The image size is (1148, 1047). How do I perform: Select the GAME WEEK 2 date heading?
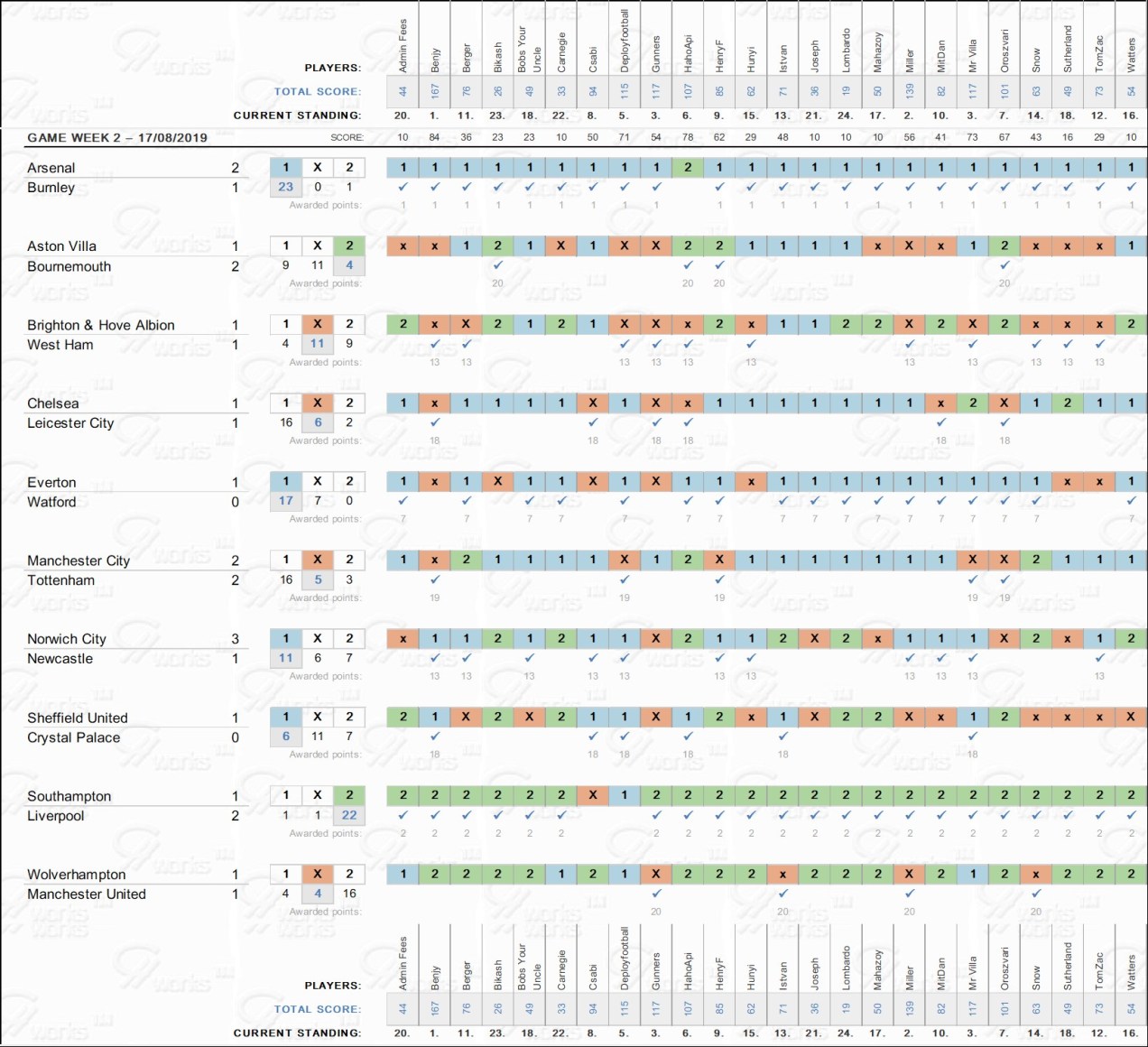pyautogui.click(x=117, y=138)
